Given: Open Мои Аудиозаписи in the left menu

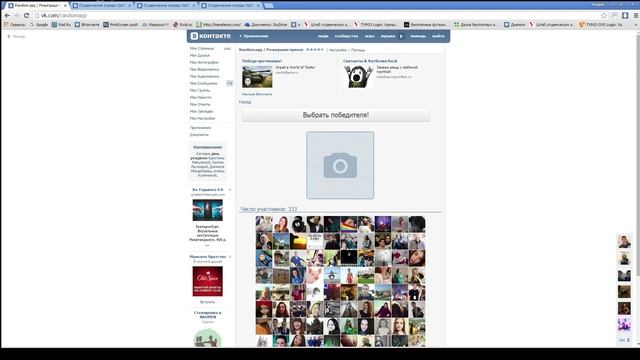Looking at the screenshot, I should click(x=204, y=76).
